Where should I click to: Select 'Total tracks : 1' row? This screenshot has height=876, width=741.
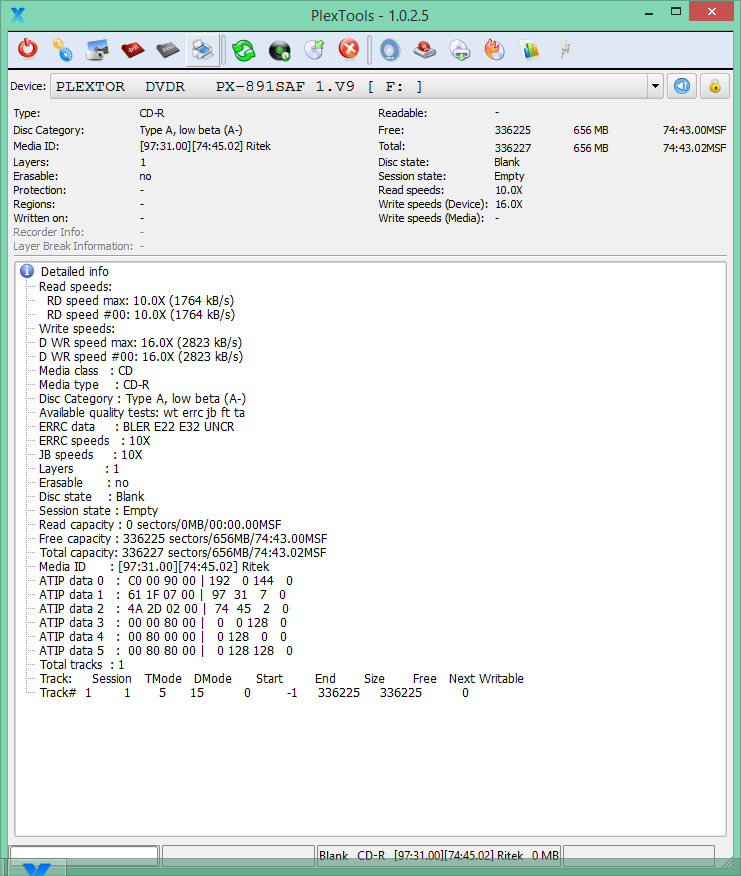click(x=82, y=664)
